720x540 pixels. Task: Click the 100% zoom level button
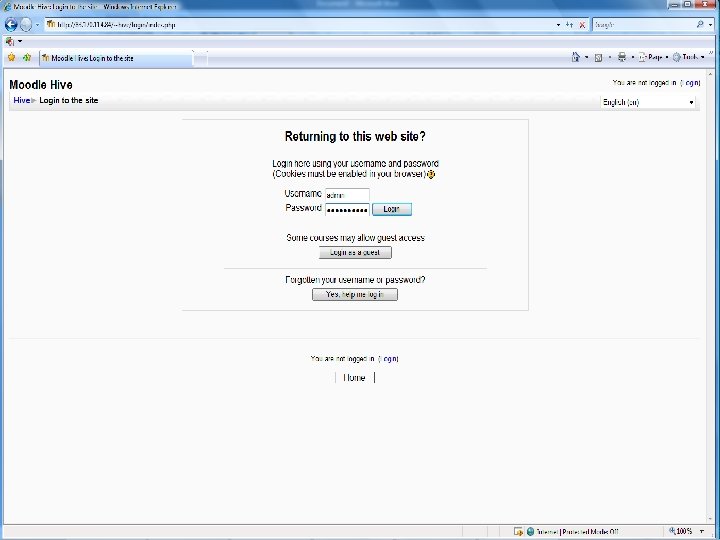[x=681, y=531]
